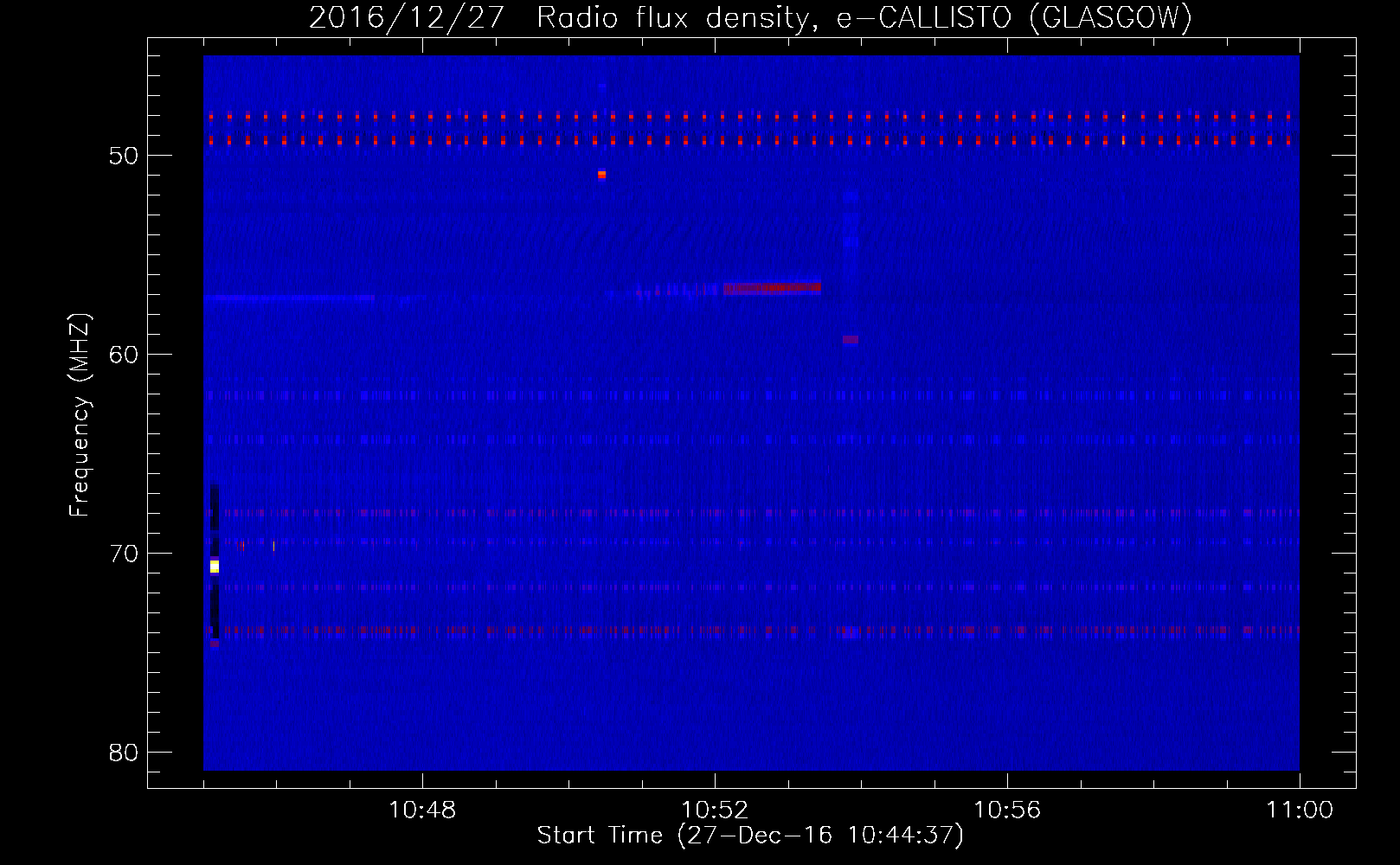Click the 'Frequency (MHZ)' axis label
Image resolution: width=1400 pixels, height=865 pixels.
(79, 415)
